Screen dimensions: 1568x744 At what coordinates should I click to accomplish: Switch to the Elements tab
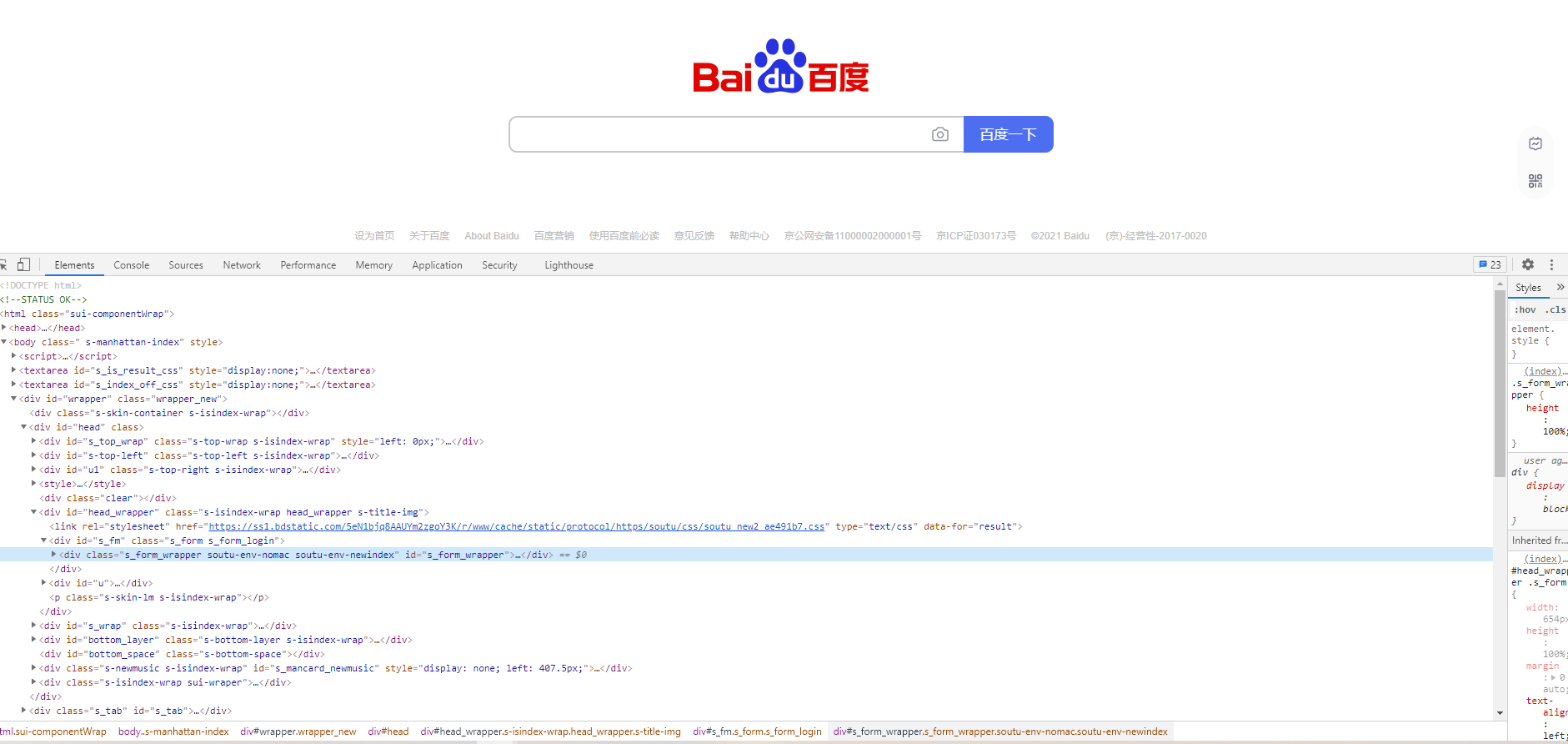pos(74,265)
